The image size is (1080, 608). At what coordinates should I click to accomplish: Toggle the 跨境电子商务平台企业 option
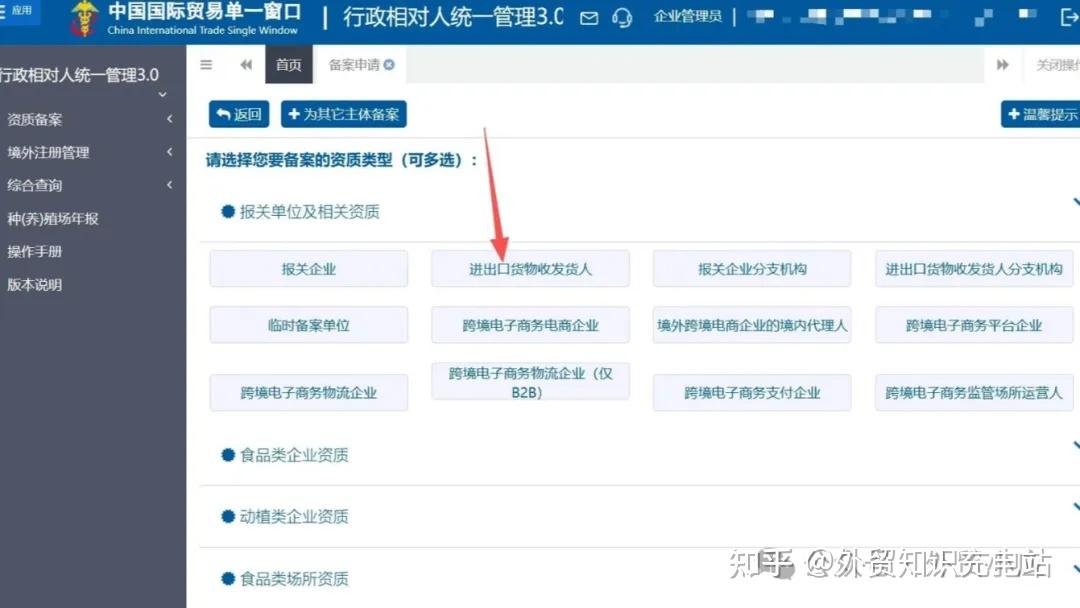(x=973, y=324)
